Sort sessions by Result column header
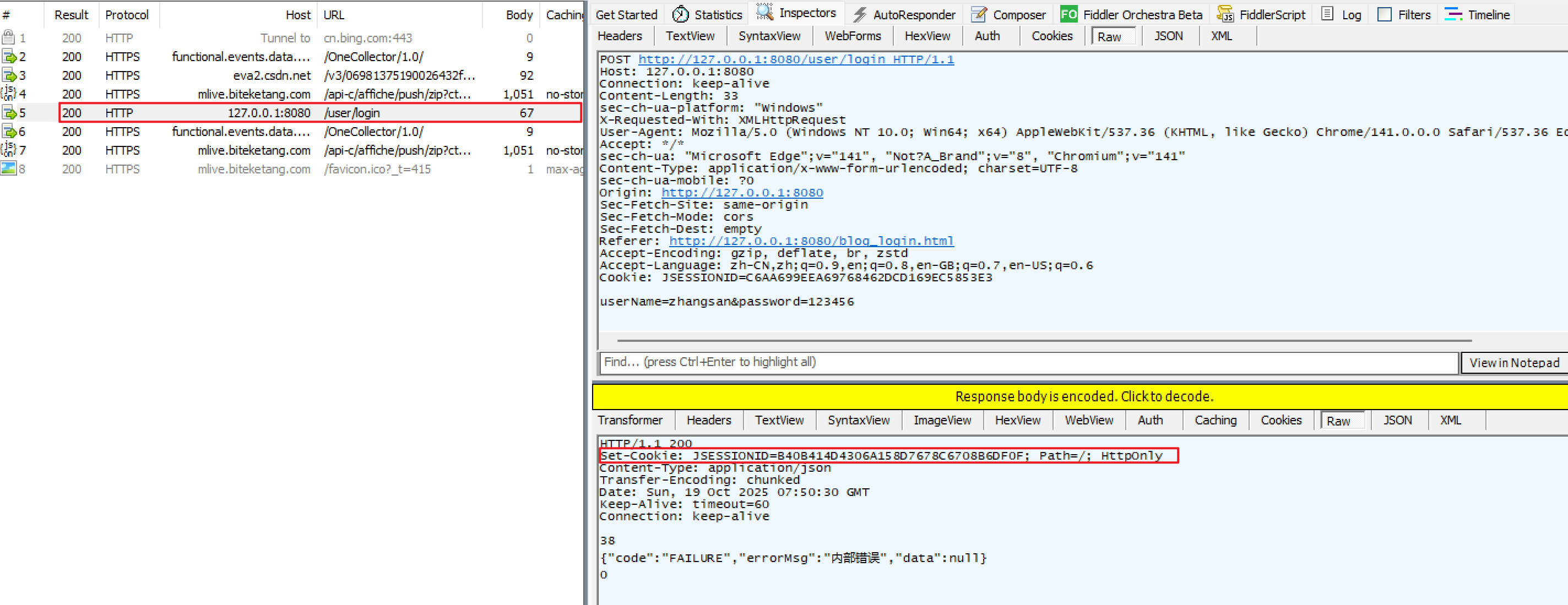This screenshot has width=1568, height=605. pos(70,15)
